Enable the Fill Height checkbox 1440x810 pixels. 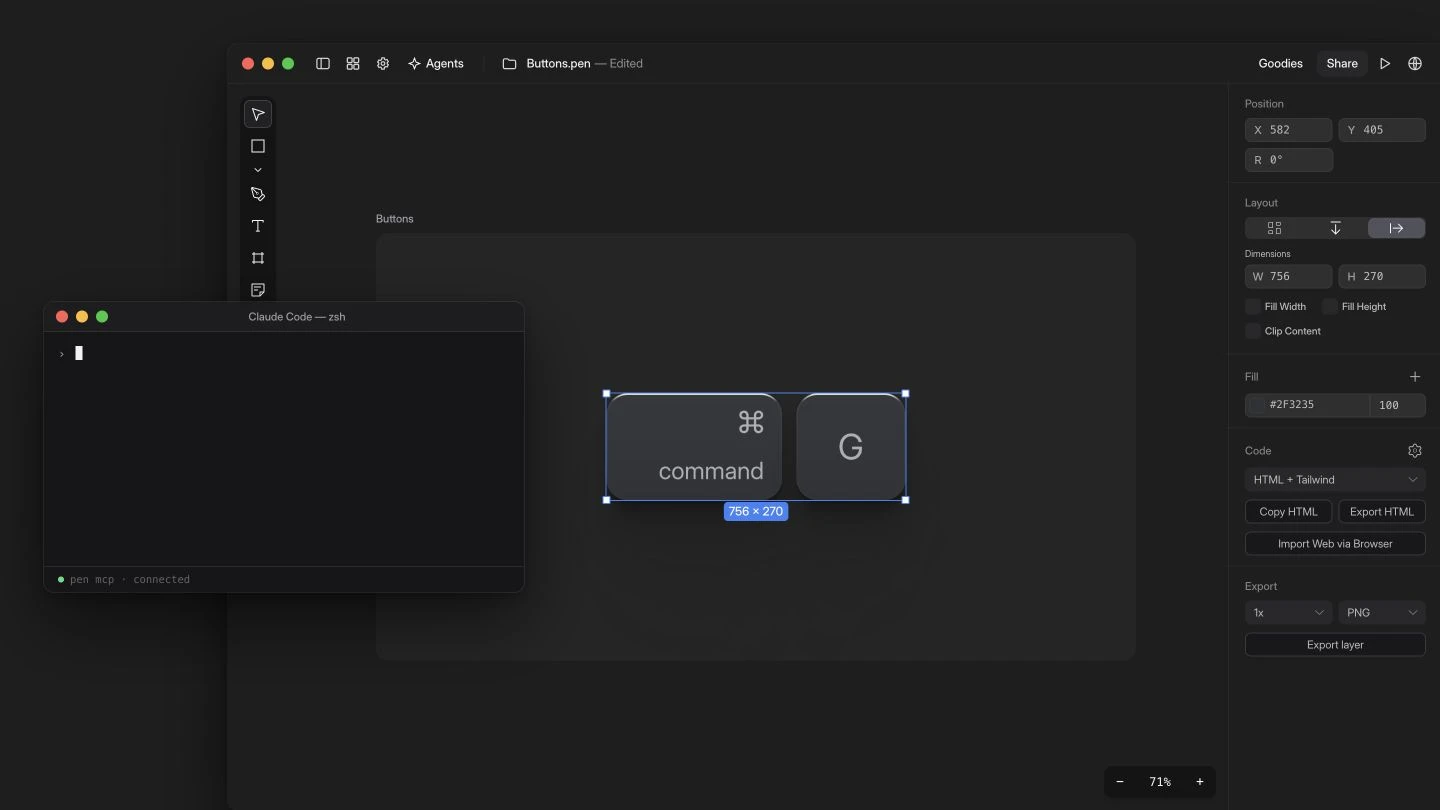click(1330, 307)
